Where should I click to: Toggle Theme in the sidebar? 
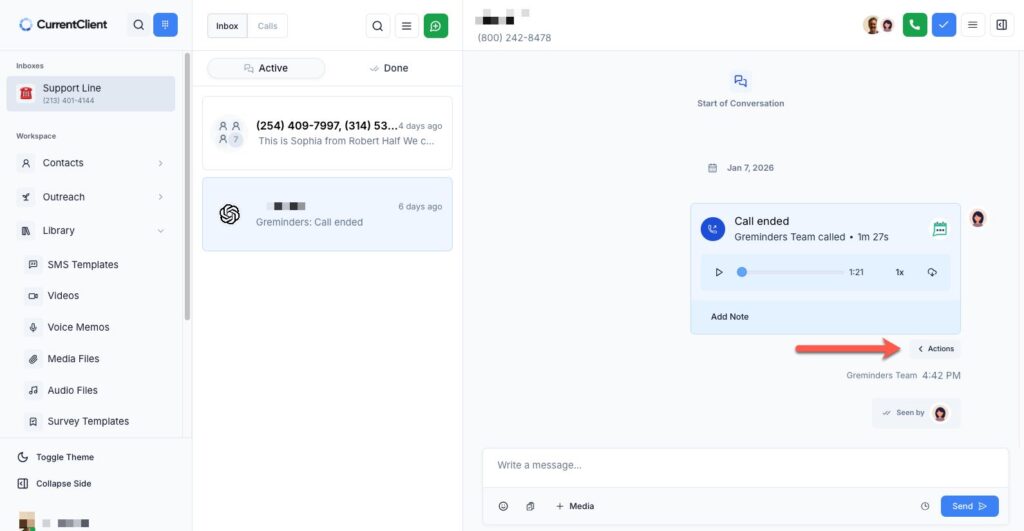(x=64, y=457)
